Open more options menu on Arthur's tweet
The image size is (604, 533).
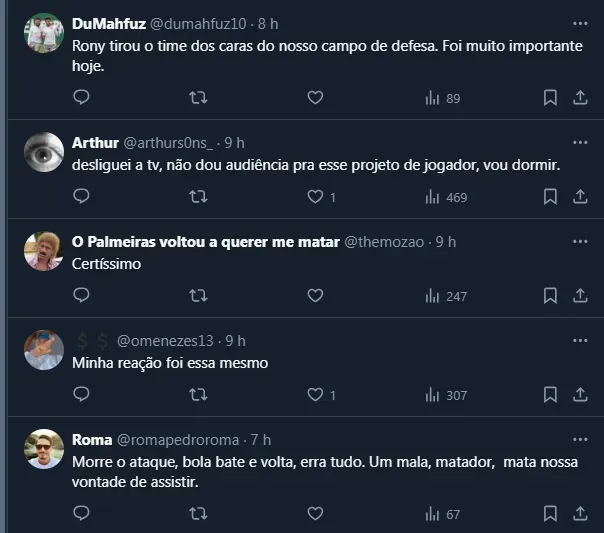pos(580,143)
